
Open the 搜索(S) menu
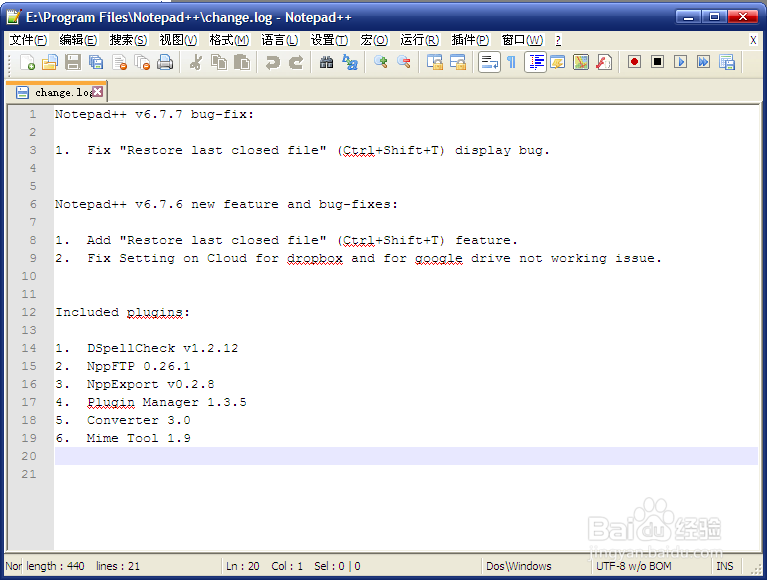(128, 40)
